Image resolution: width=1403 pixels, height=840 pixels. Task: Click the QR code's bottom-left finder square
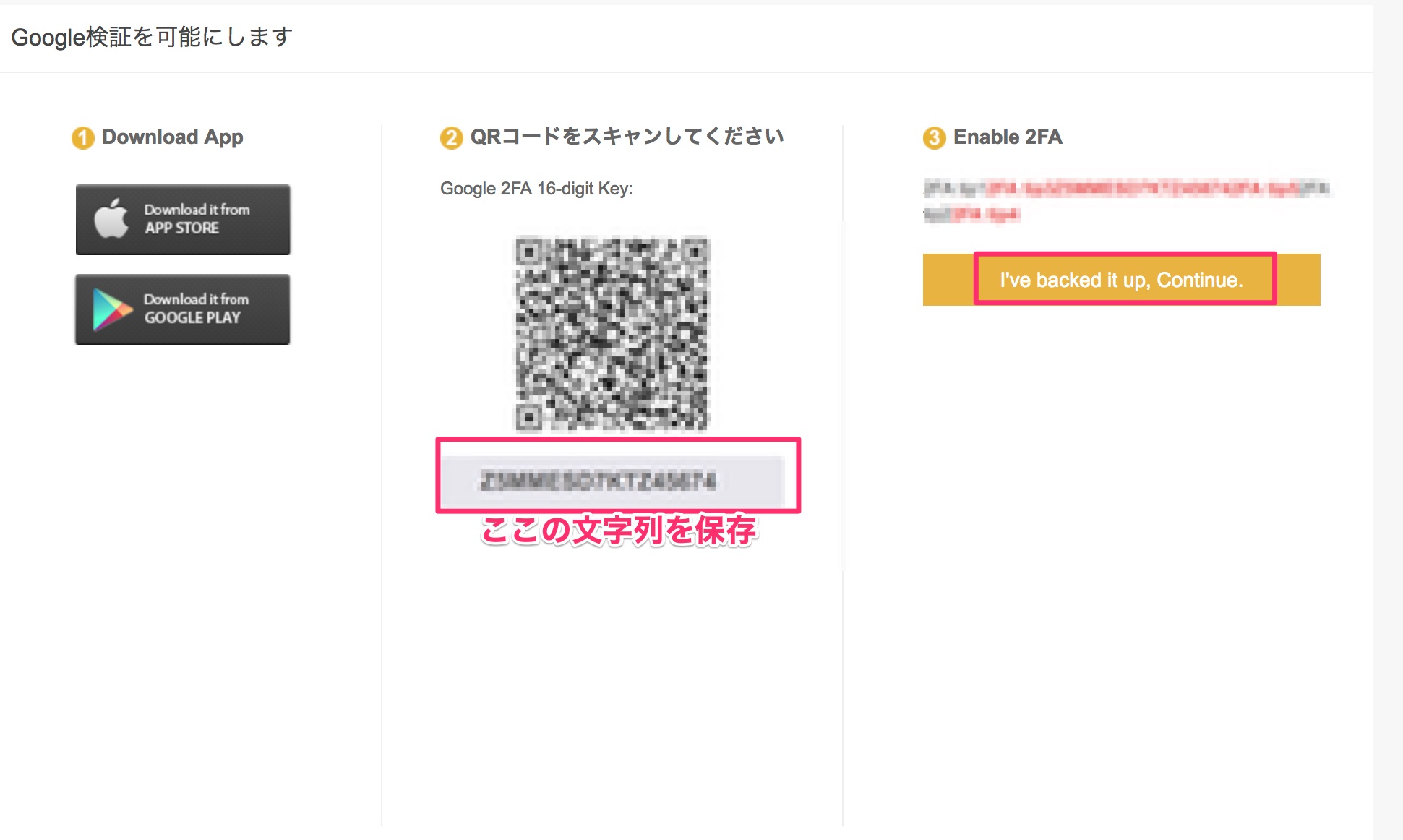528,417
